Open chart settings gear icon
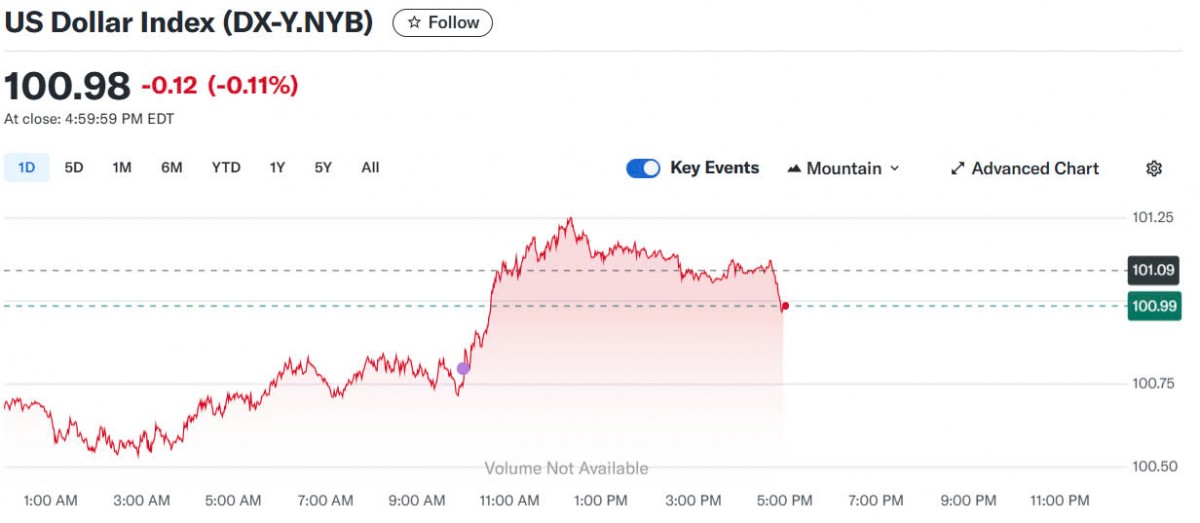 coord(1154,168)
